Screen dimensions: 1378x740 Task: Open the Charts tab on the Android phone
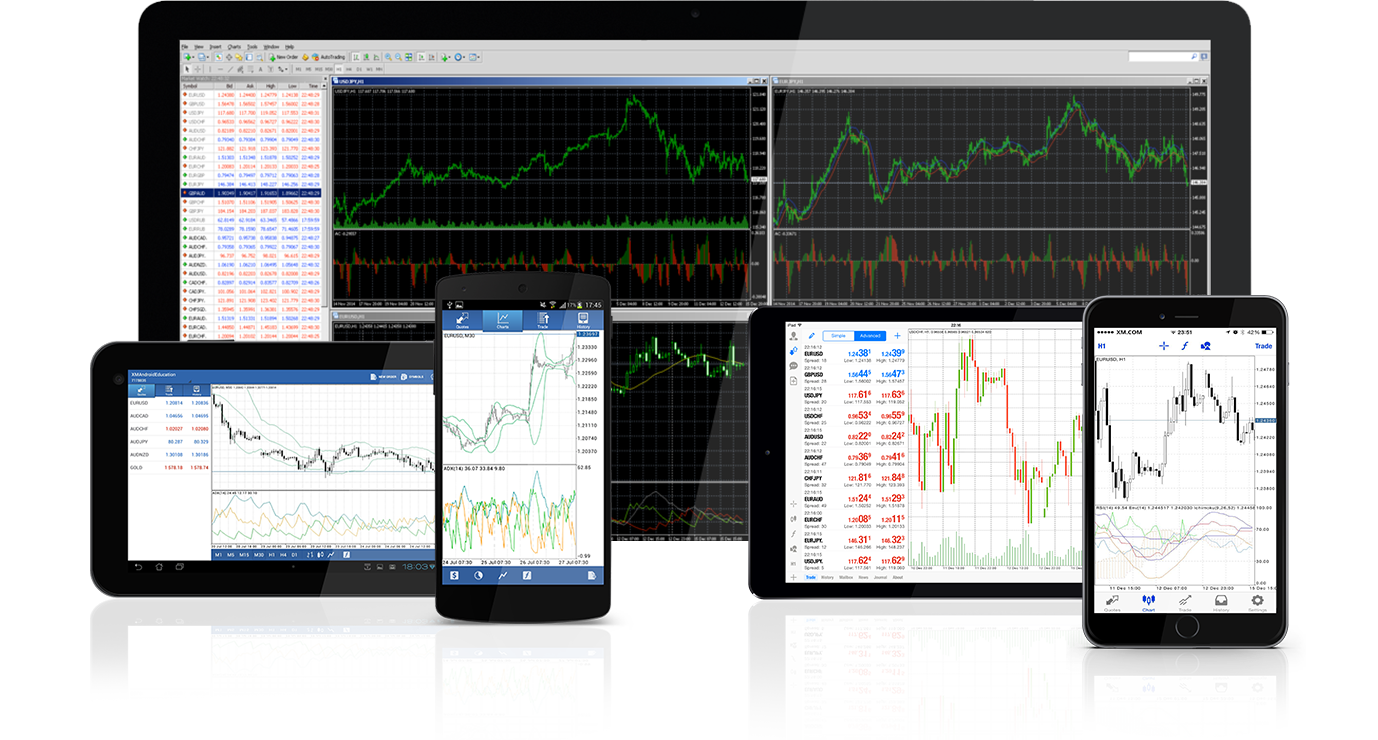(x=503, y=320)
